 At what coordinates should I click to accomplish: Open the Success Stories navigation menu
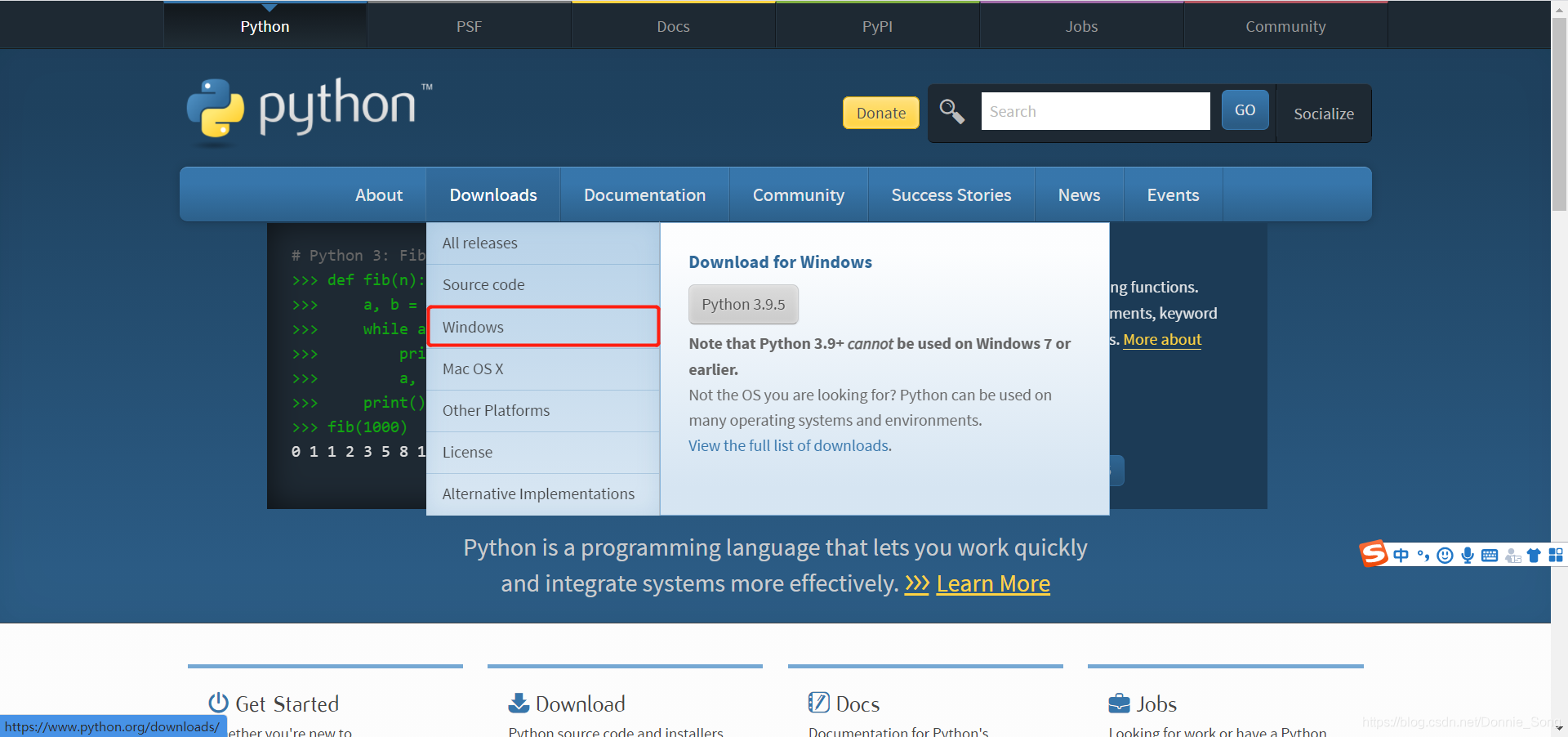(x=951, y=195)
